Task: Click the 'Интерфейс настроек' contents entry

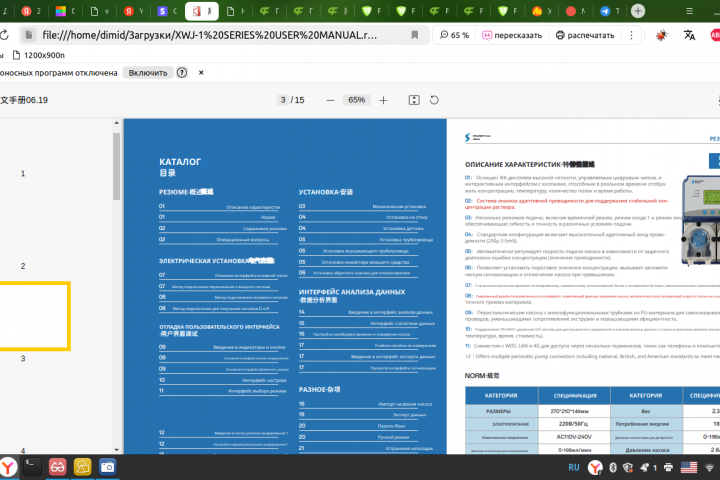Action: pyautogui.click(x=264, y=380)
